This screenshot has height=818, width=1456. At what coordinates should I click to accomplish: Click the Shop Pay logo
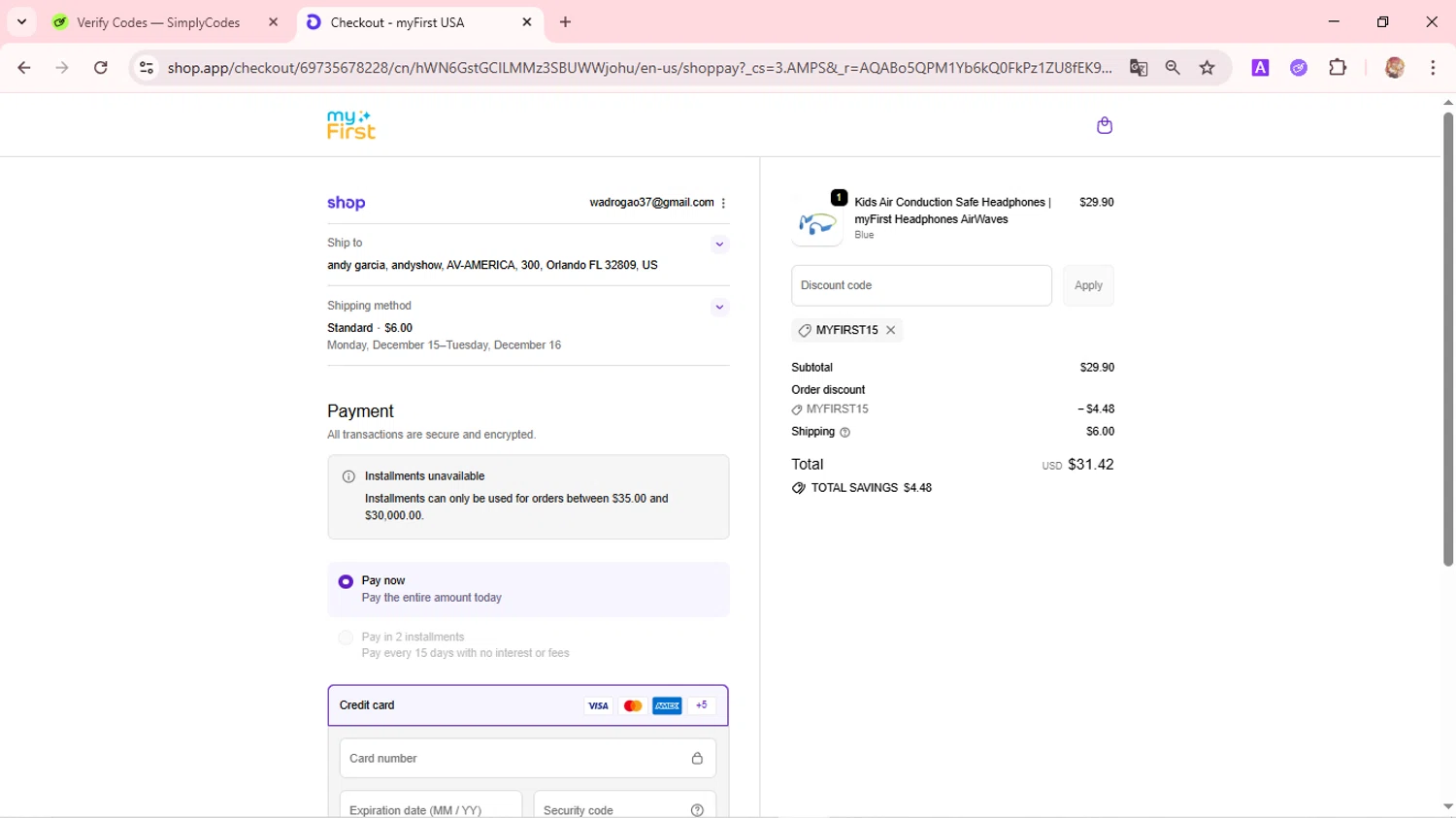pyautogui.click(x=347, y=203)
